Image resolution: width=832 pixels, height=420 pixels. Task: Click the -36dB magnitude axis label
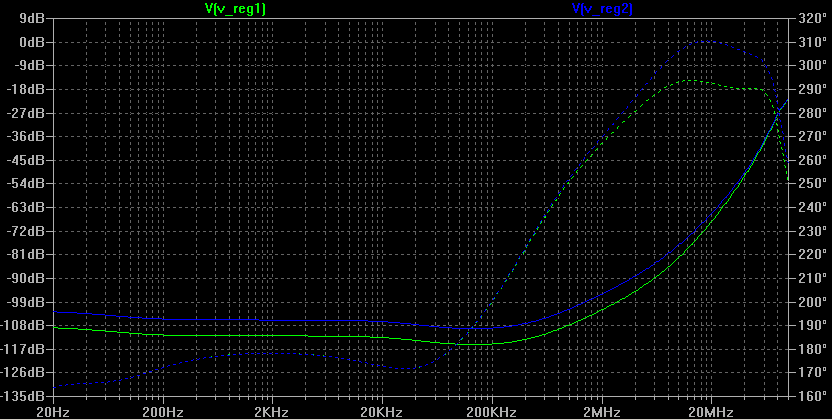click(x=25, y=136)
